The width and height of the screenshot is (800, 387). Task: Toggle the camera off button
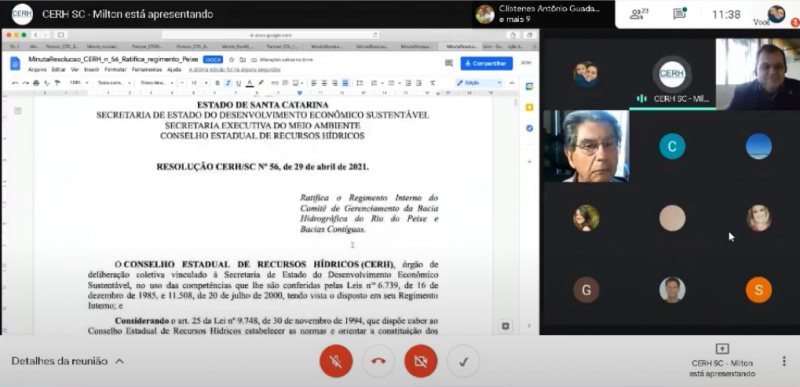[420, 361]
